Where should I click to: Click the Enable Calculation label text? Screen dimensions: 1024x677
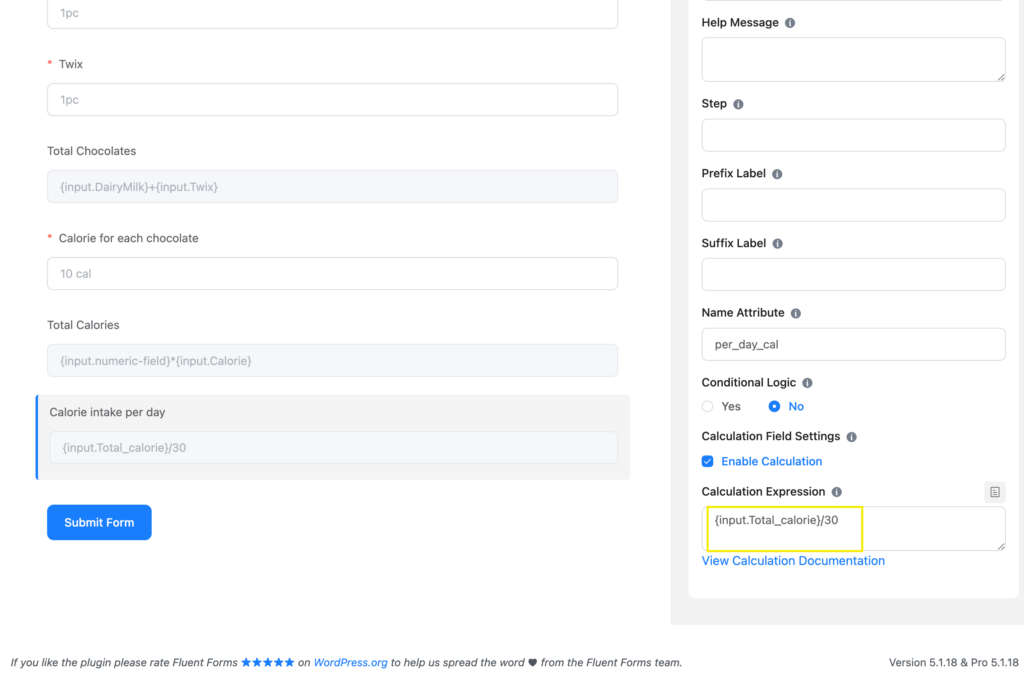[x=771, y=462]
